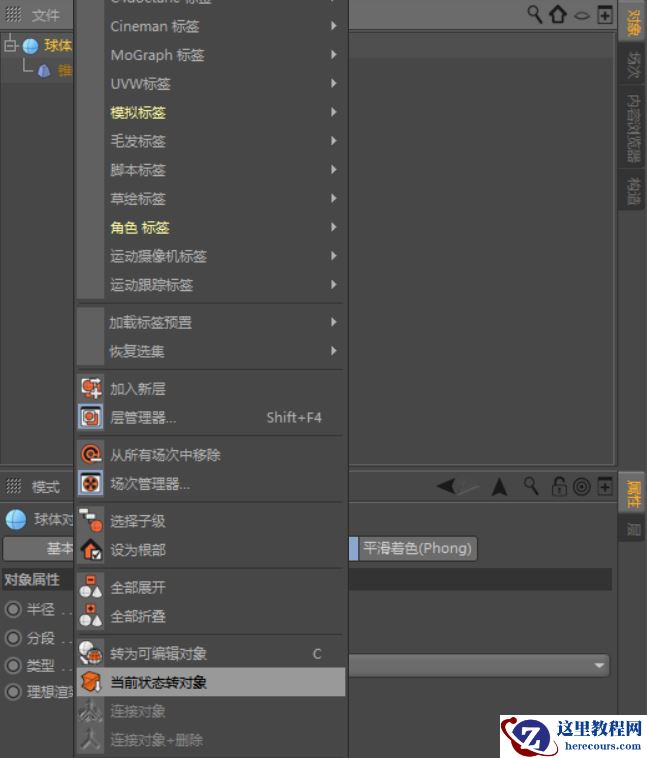Open 运动摄像机标签 submenu
Image resolution: width=647 pixels, height=758 pixels.
[212, 256]
